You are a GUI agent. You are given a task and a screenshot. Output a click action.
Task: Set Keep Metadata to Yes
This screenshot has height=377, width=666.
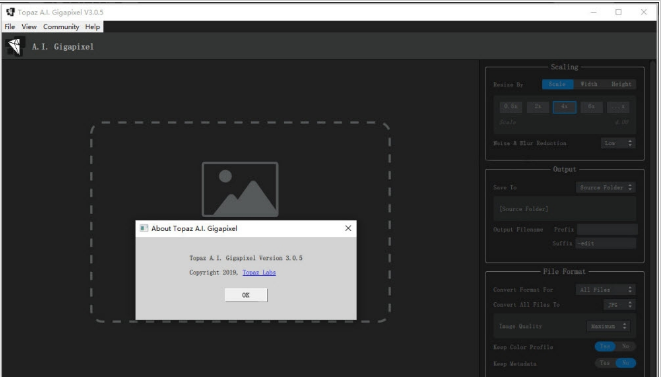605,363
